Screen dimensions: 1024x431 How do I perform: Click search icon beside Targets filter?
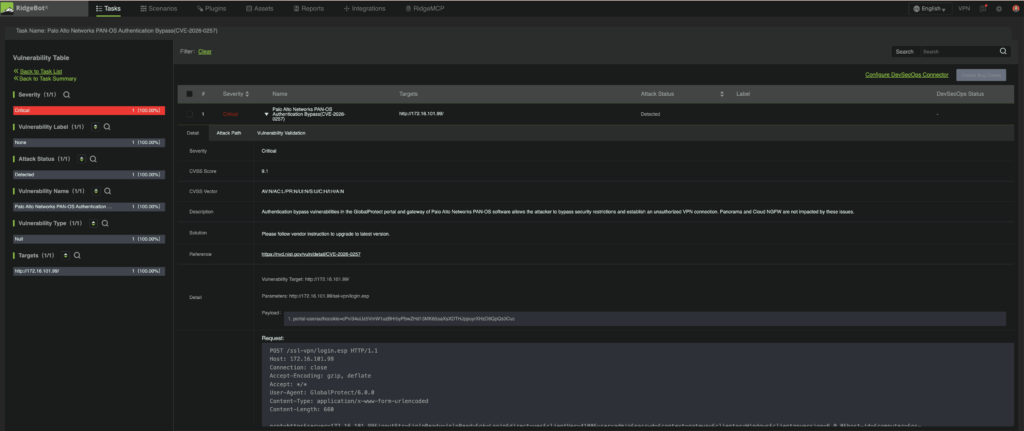click(77, 255)
